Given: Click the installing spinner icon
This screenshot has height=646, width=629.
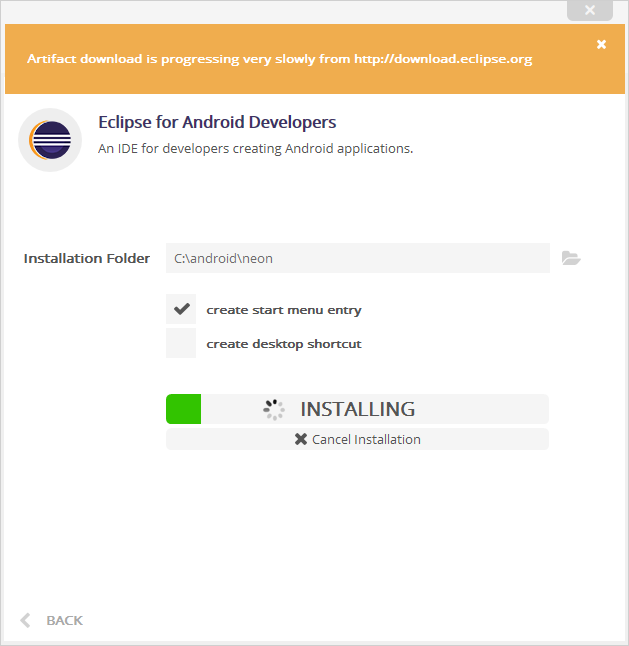Looking at the screenshot, I should pyautogui.click(x=274, y=410).
